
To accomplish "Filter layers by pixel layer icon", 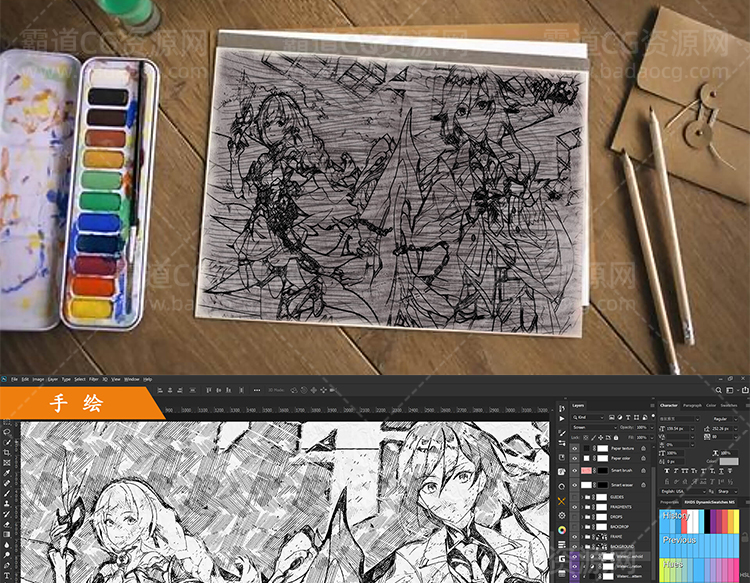I will (612, 418).
